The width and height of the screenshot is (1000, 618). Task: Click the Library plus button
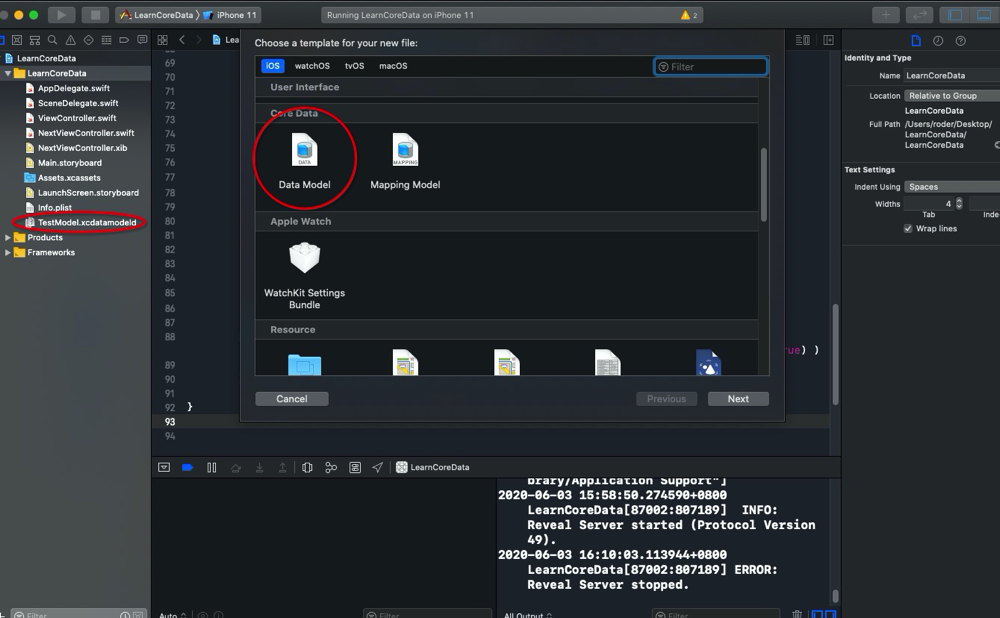click(886, 15)
